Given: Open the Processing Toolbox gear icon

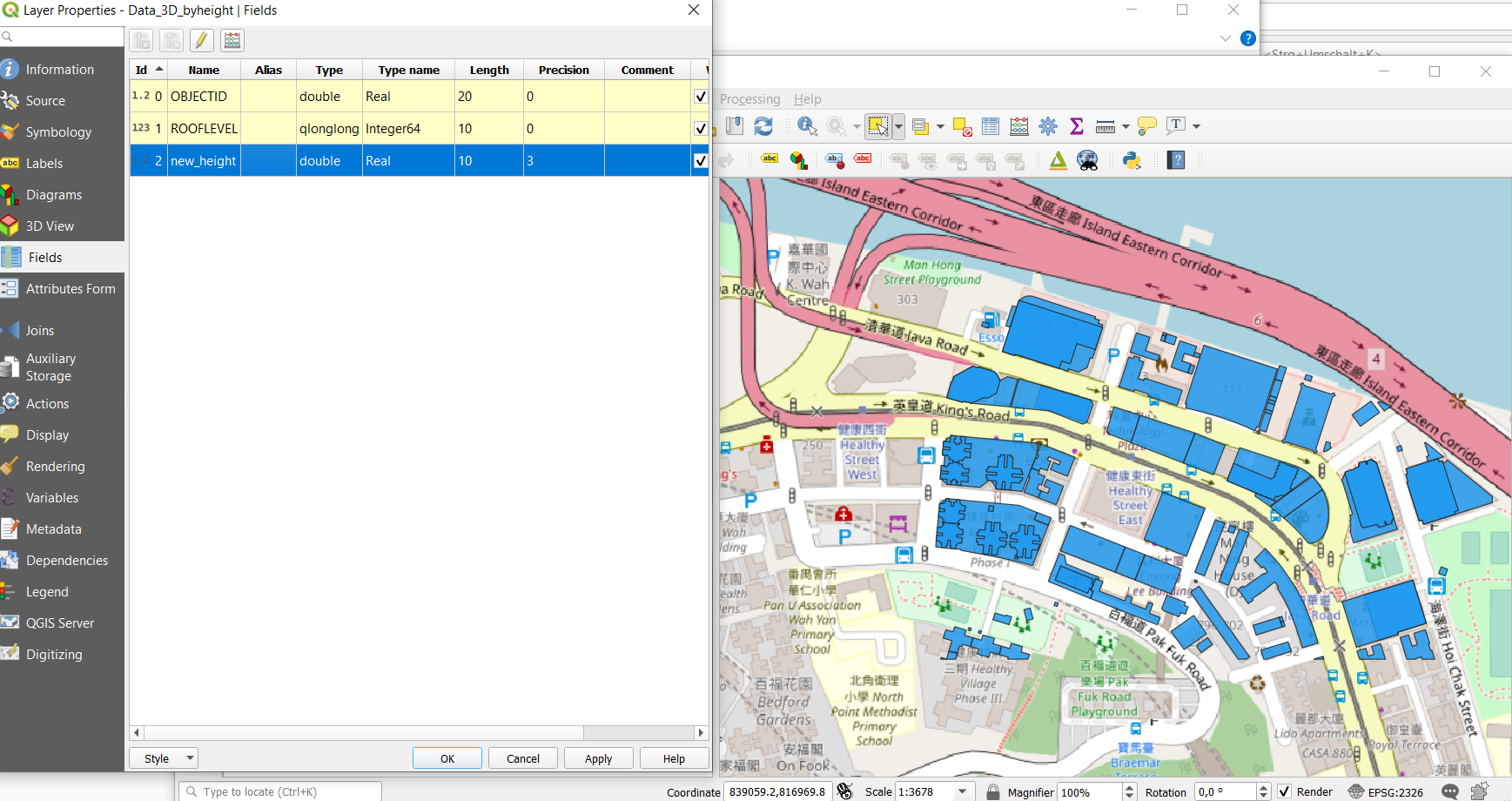Looking at the screenshot, I should (1048, 125).
